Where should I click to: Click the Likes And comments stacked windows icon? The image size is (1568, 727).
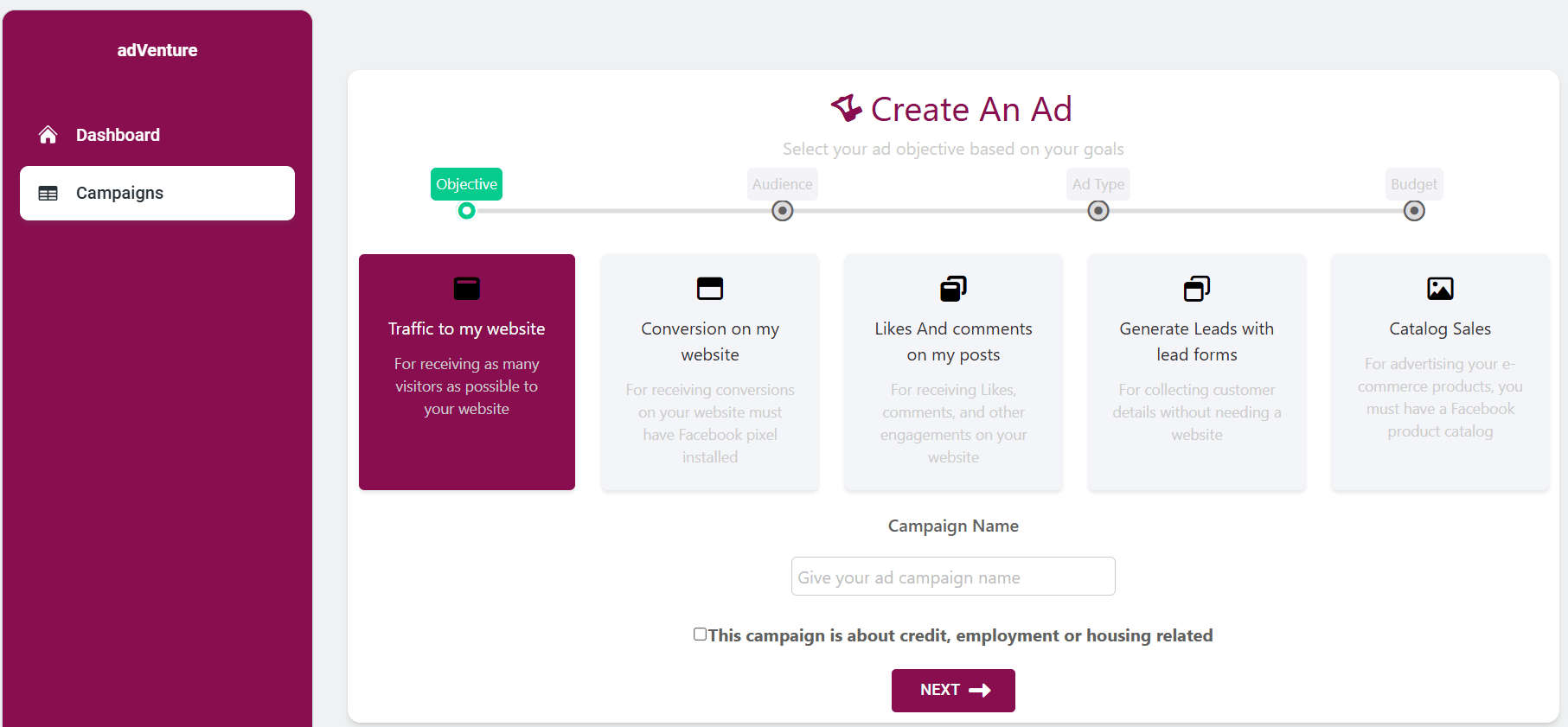tap(953, 288)
